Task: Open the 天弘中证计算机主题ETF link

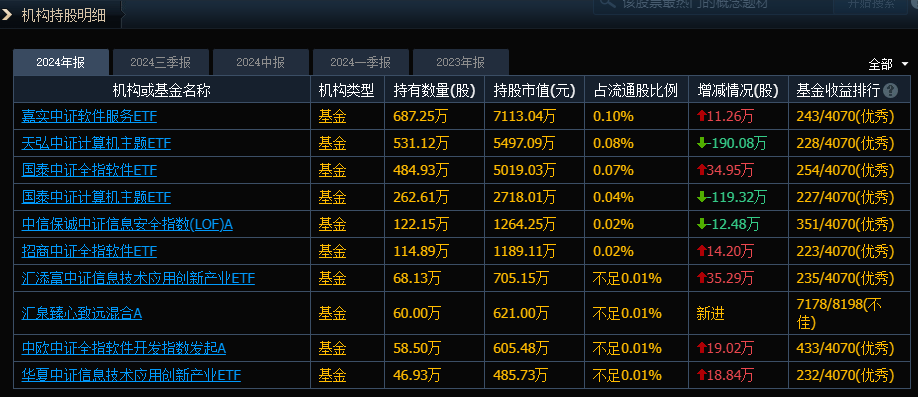Action: click(96, 143)
